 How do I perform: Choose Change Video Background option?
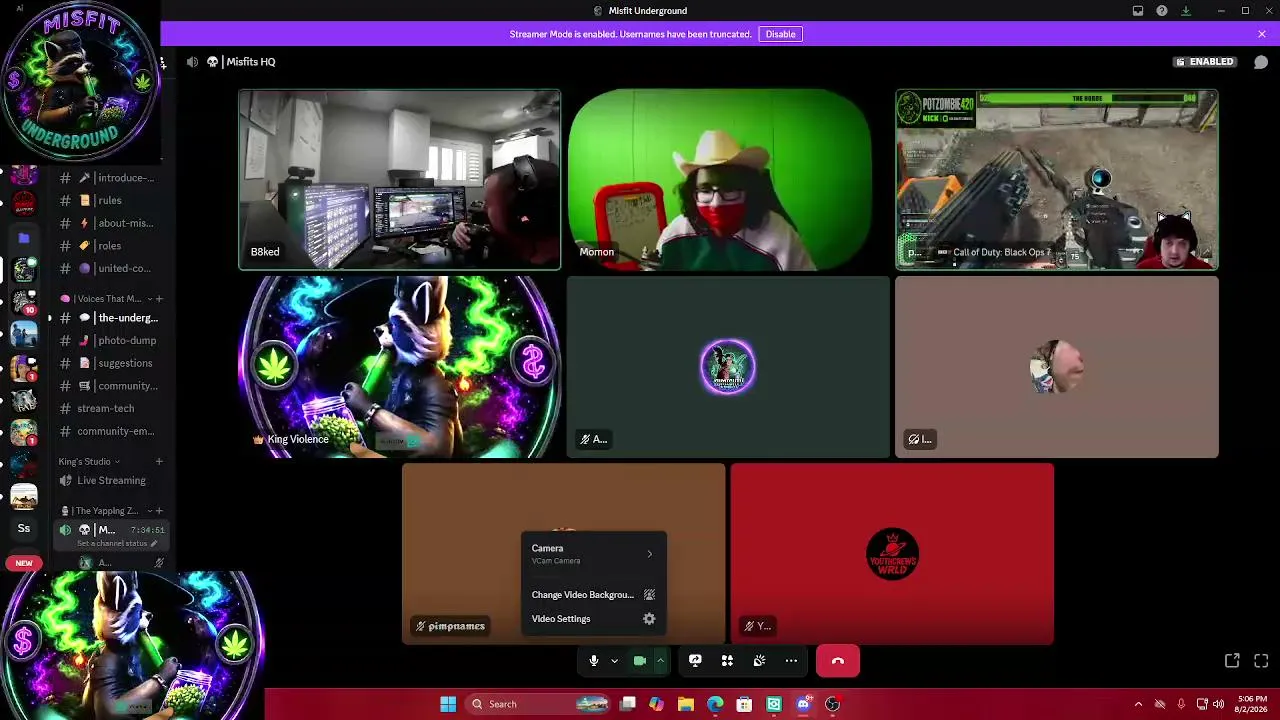(593, 595)
